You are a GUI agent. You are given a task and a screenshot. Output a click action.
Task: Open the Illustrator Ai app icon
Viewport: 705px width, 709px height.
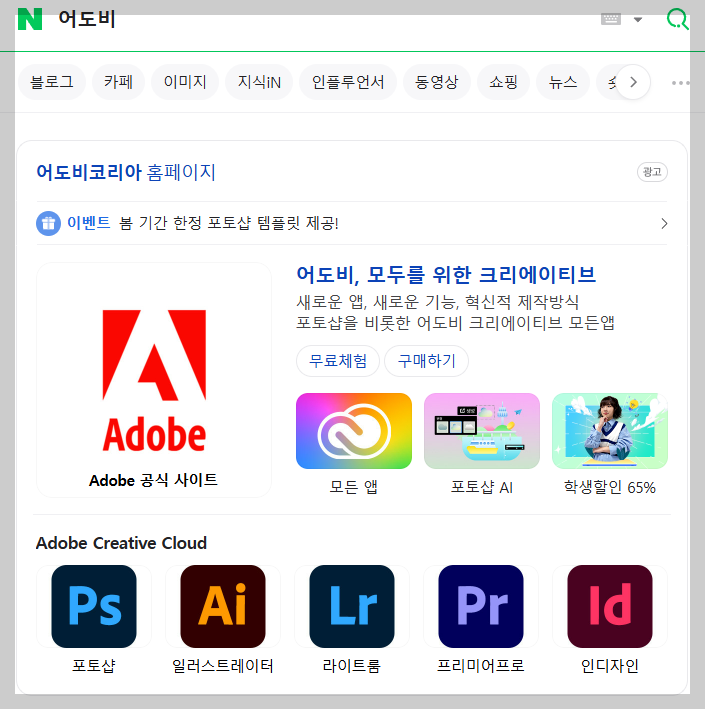223,606
